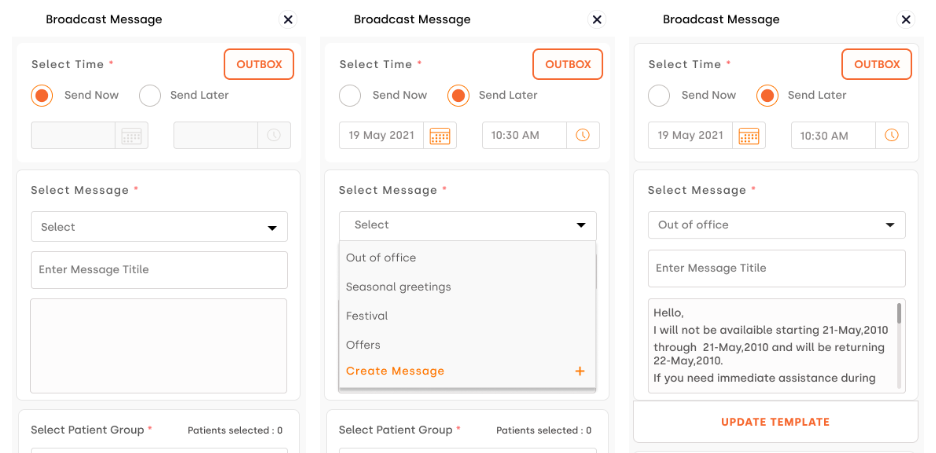Expand the Select message dropdown in the left panel
Viewport: 936px width, 453px height.
click(x=159, y=227)
